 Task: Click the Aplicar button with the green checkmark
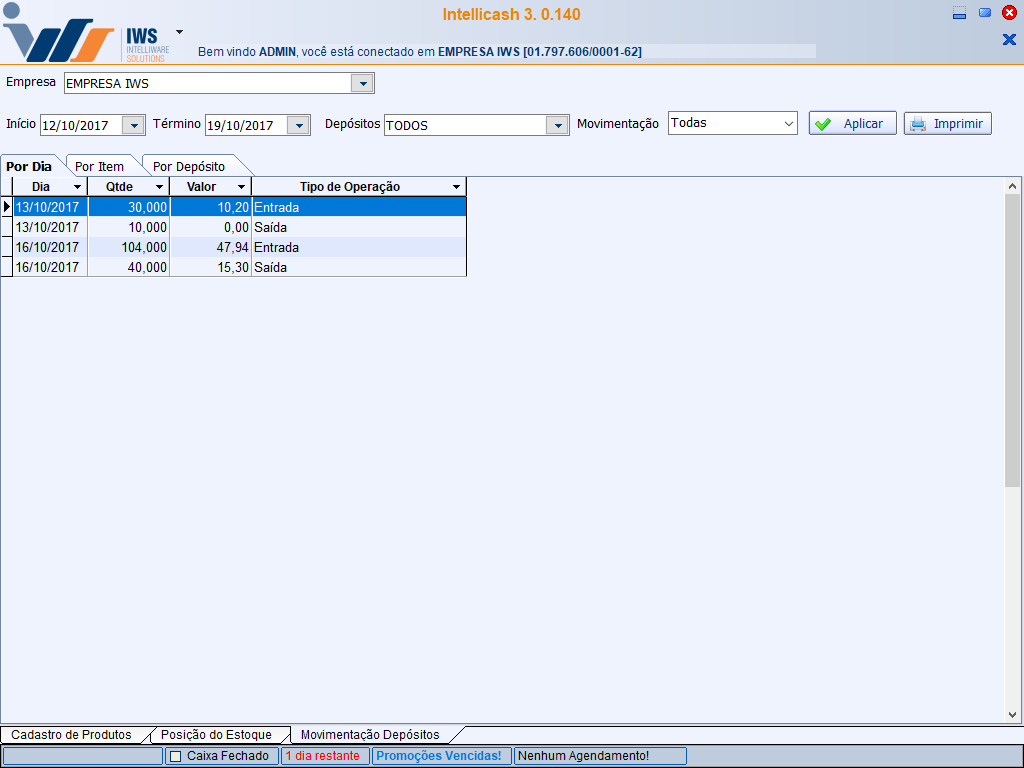[x=852, y=124]
